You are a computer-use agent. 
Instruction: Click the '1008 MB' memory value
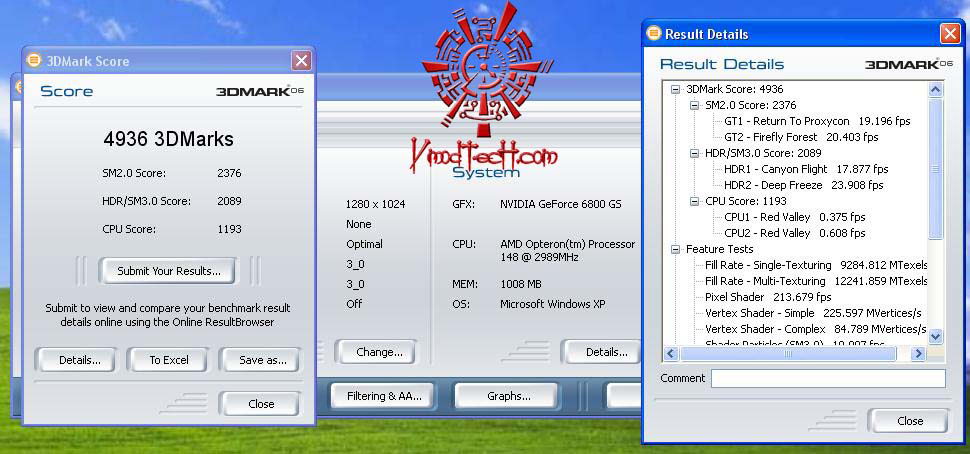[x=520, y=285]
